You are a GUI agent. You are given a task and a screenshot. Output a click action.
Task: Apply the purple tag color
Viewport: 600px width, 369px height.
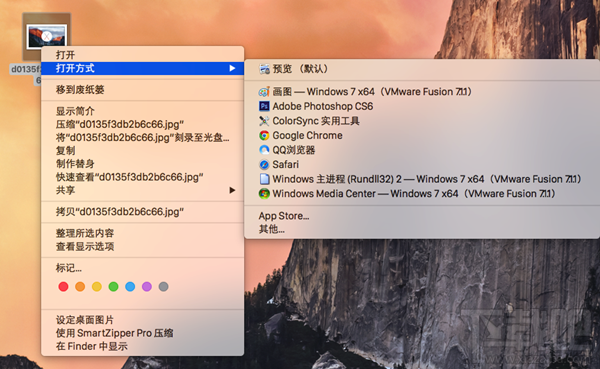pyautogui.click(x=147, y=286)
